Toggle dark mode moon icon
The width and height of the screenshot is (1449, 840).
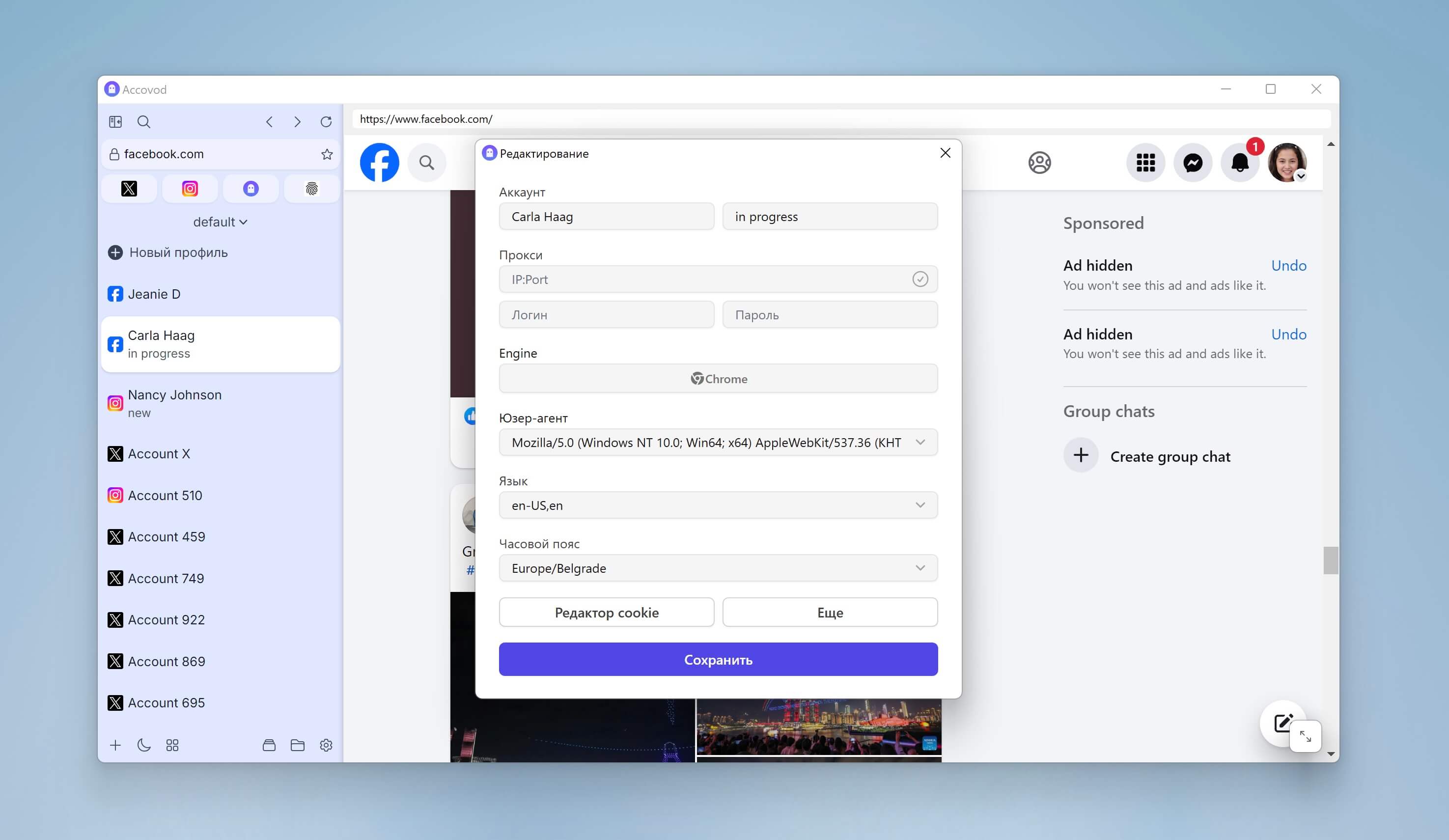pyautogui.click(x=144, y=745)
